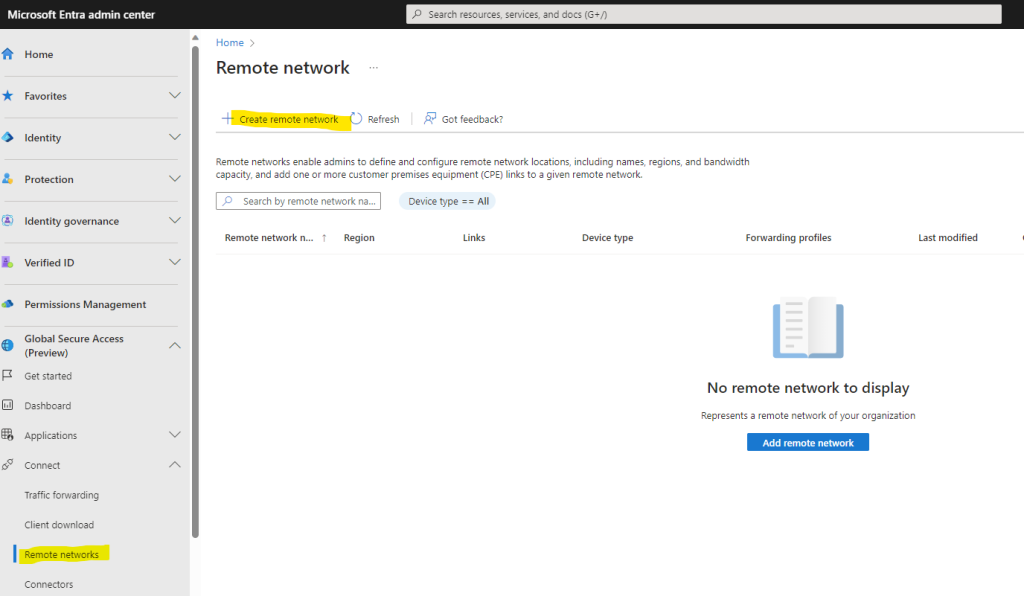Click the Favorites star icon
The width and height of the screenshot is (1024, 596).
[x=8, y=96]
